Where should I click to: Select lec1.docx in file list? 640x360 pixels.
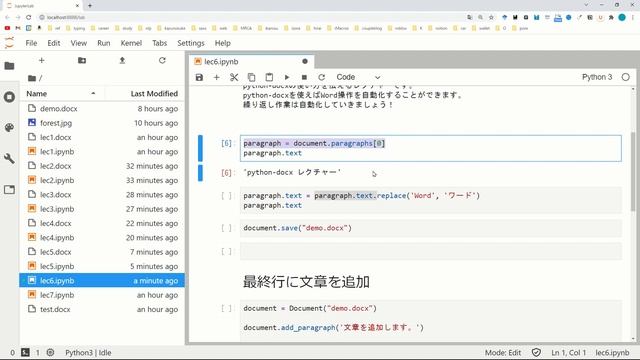[102, 137]
